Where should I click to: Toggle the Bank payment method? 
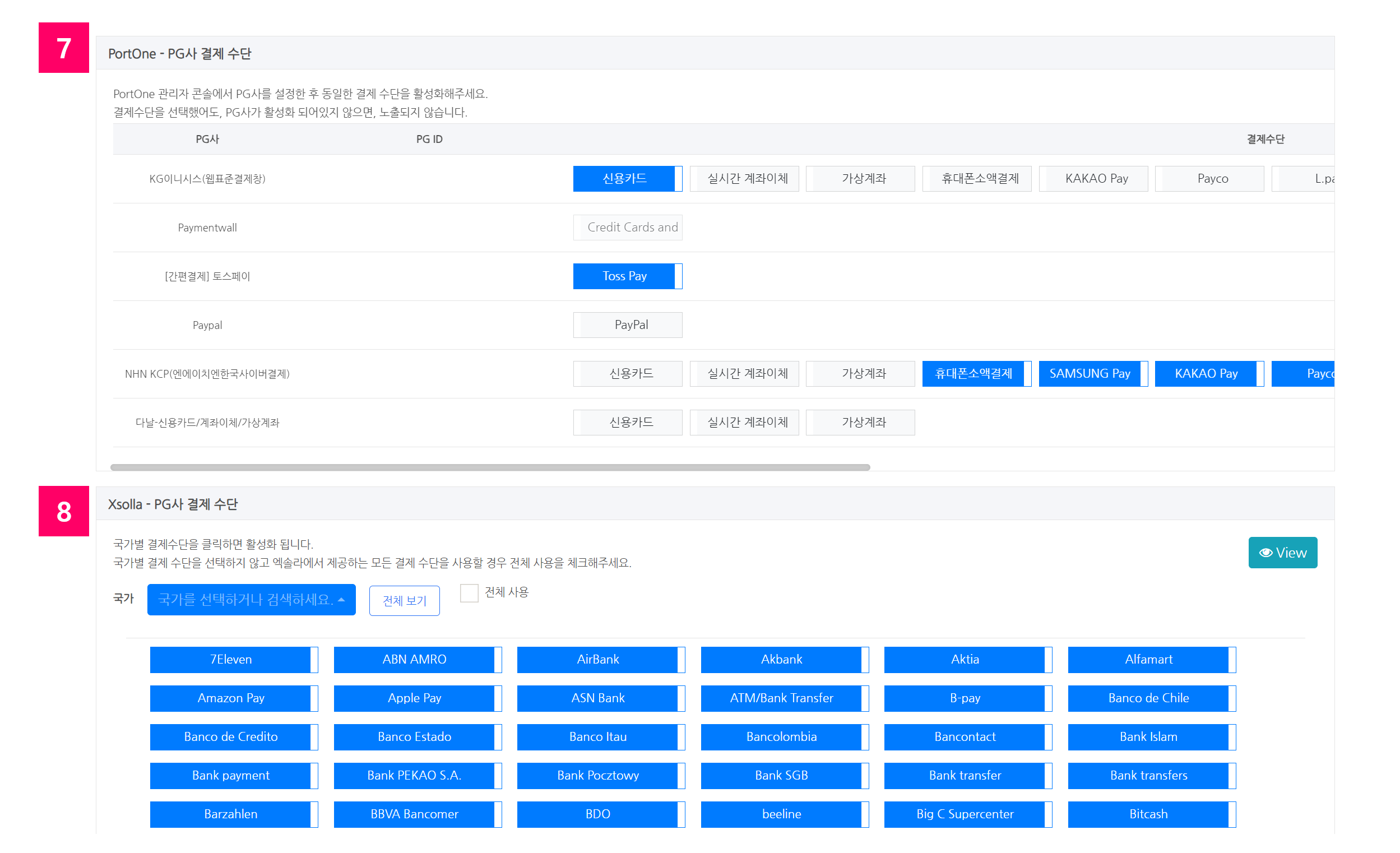[x=234, y=776]
